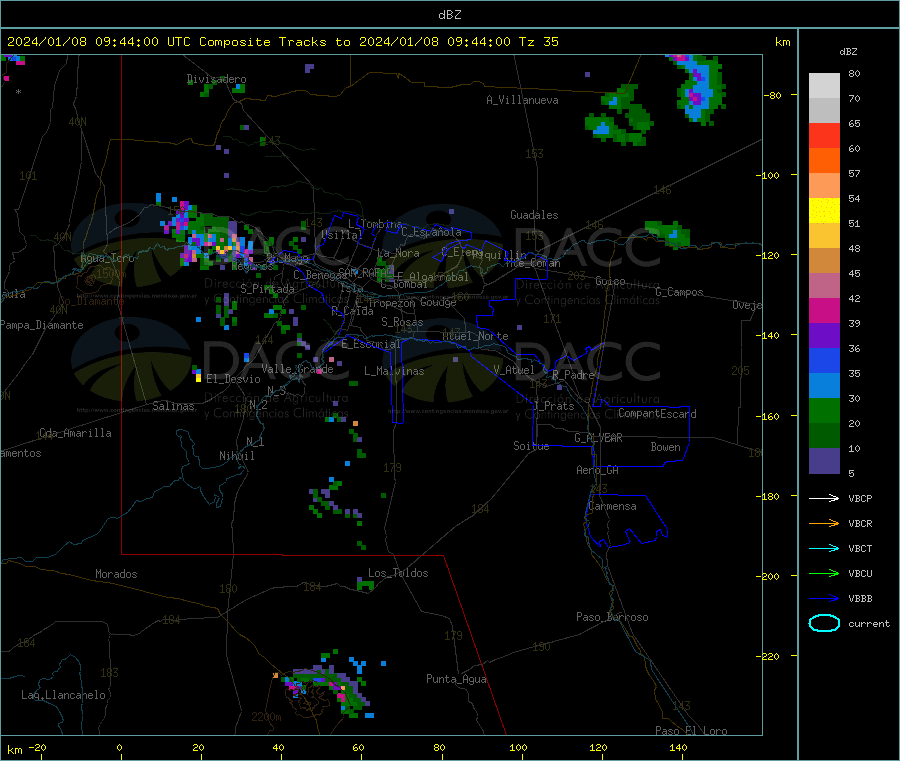Click the A_Villanueva location label
This screenshot has height=761, width=900.
point(522,100)
